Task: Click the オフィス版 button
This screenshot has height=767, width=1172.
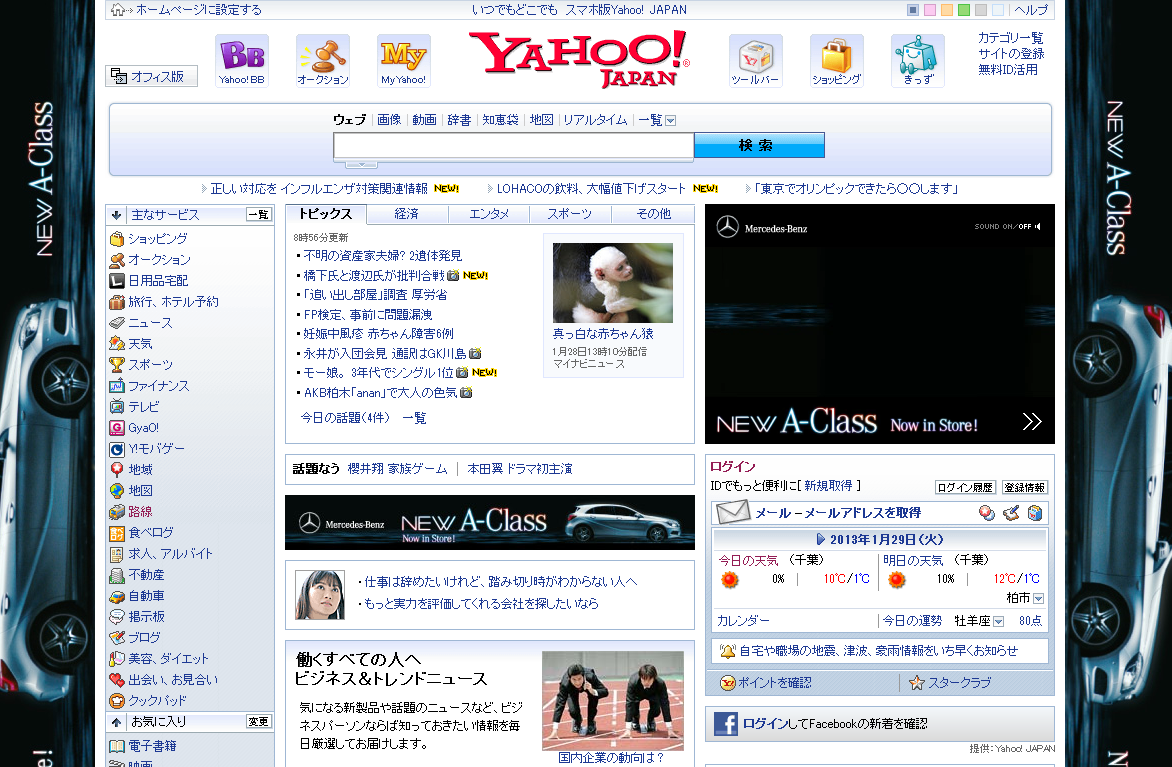Action: 152,76
